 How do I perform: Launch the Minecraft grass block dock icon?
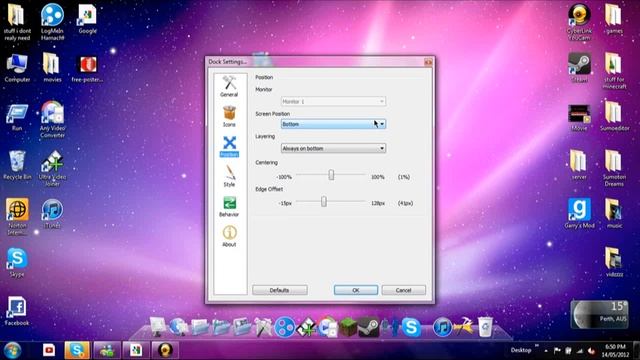pos(348,327)
